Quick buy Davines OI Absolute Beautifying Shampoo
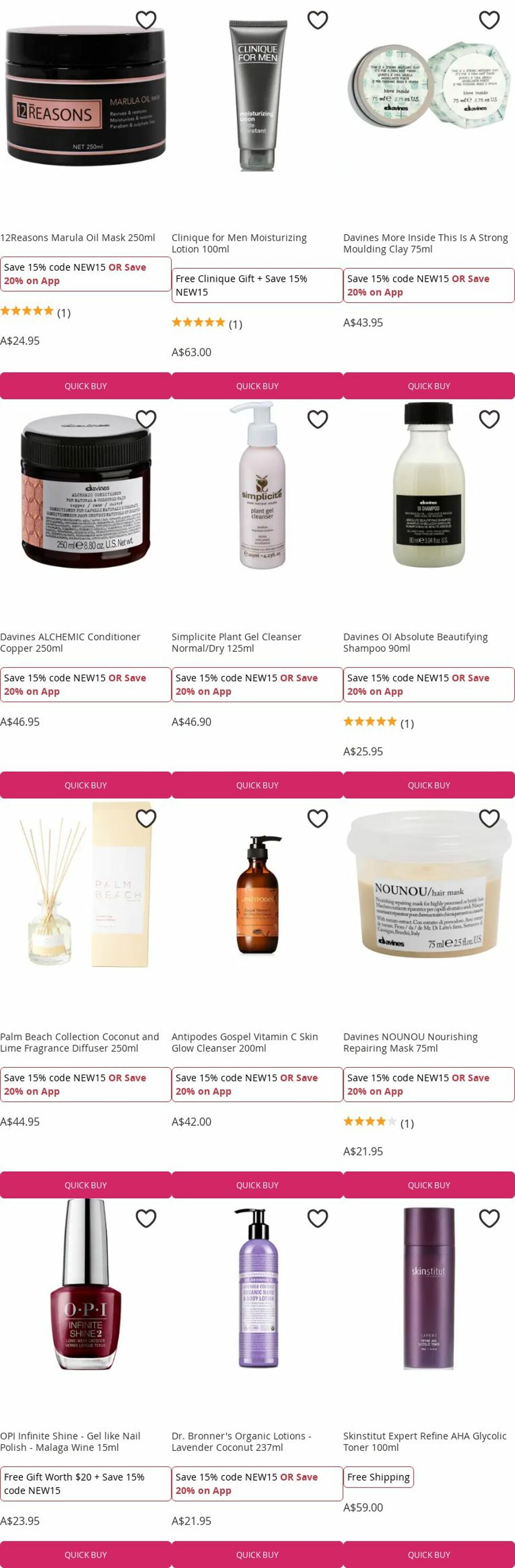This screenshot has height=1568, width=515. point(429,785)
